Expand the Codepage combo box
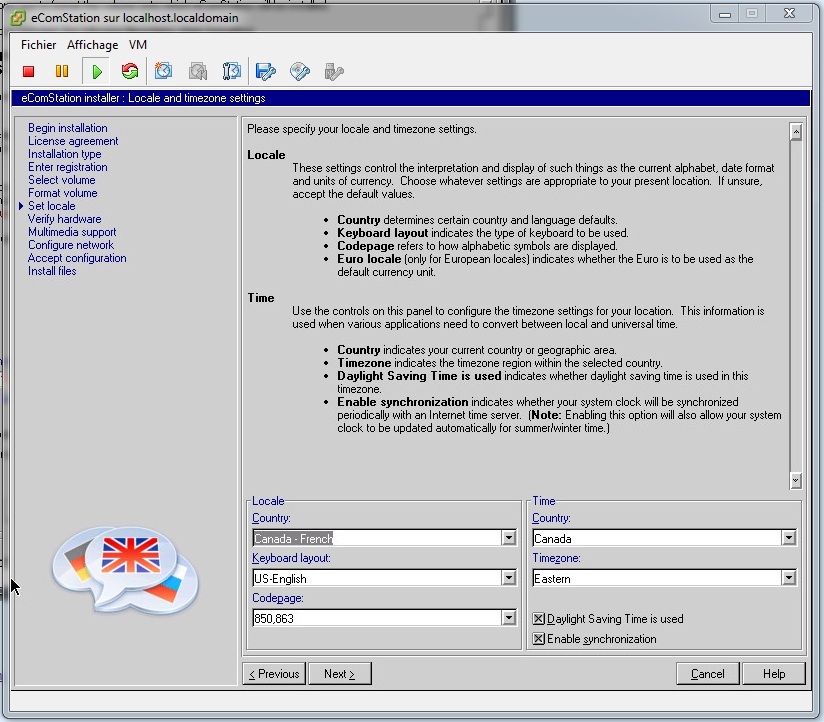Screen dimensions: 824x722 point(509,618)
